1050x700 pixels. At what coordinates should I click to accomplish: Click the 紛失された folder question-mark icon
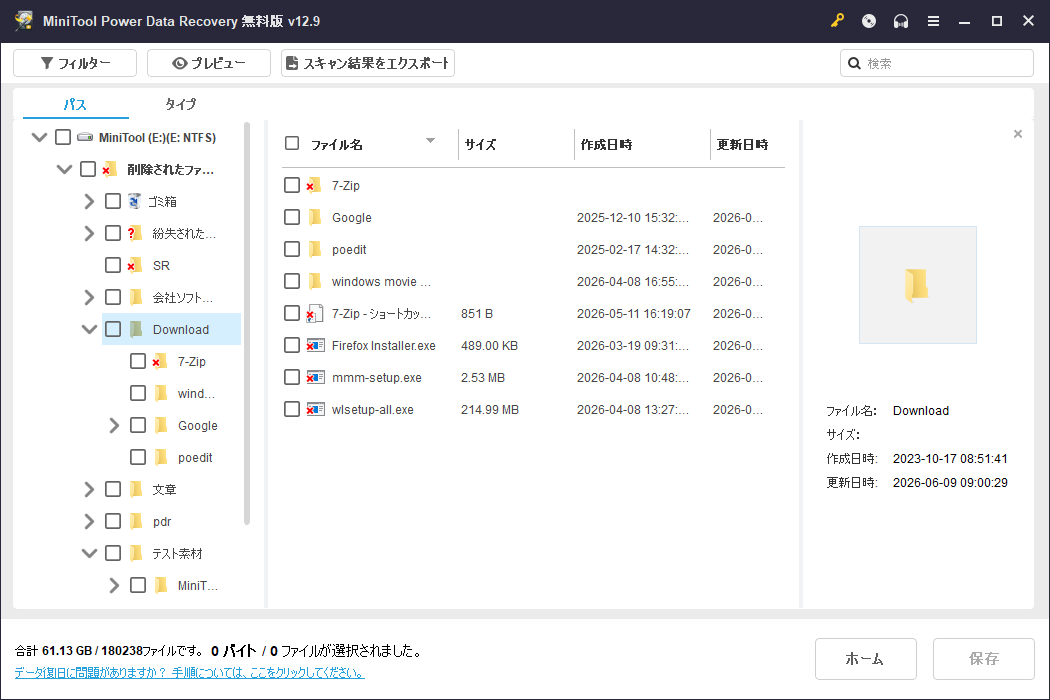coord(135,233)
